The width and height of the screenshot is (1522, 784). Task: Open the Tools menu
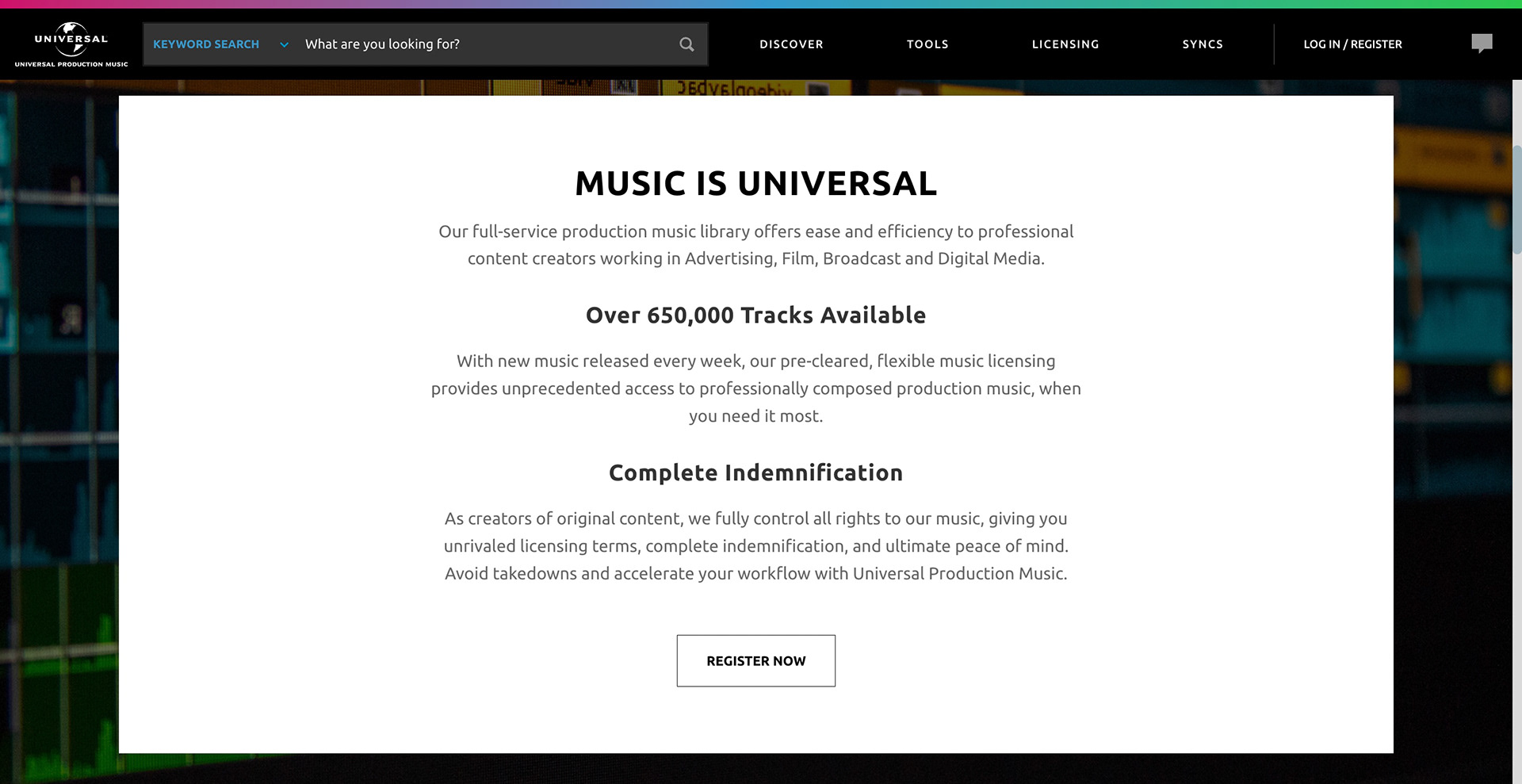[x=927, y=44]
